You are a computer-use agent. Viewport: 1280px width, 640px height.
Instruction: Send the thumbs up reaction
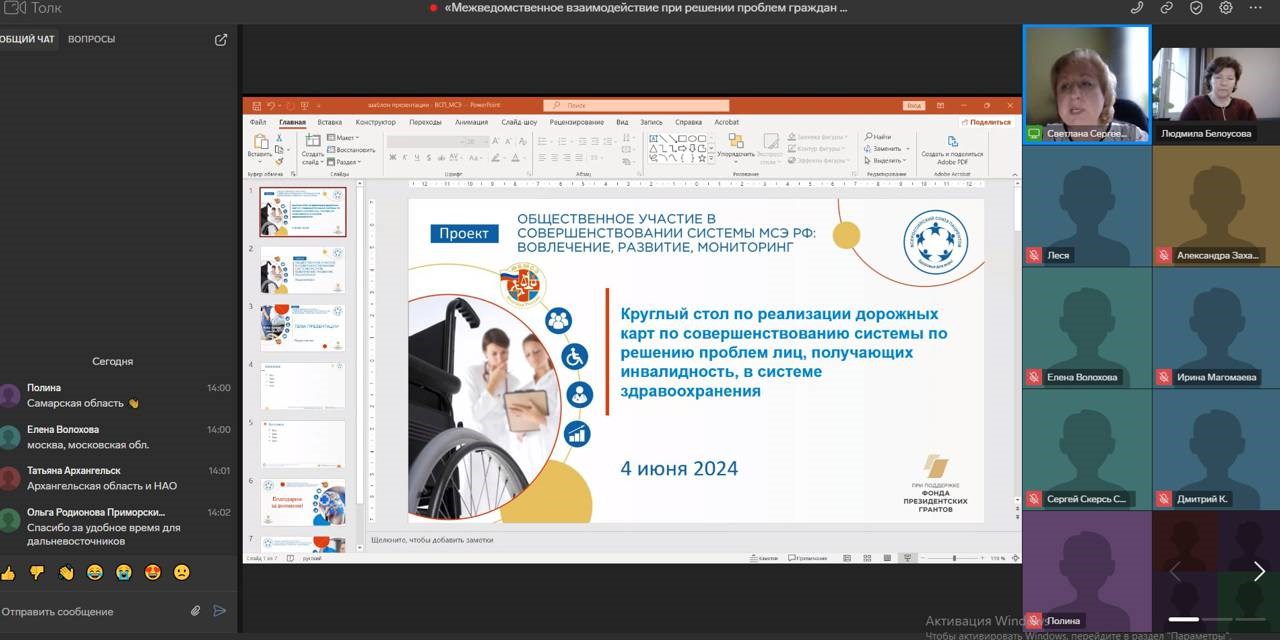8,573
